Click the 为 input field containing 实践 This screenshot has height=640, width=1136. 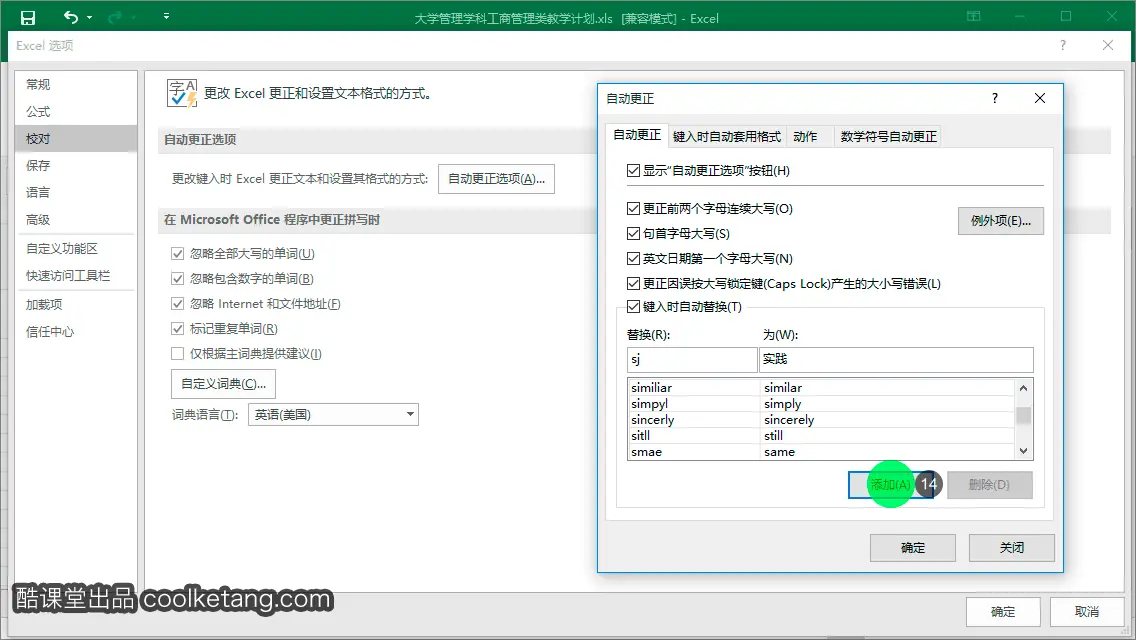(x=896, y=360)
